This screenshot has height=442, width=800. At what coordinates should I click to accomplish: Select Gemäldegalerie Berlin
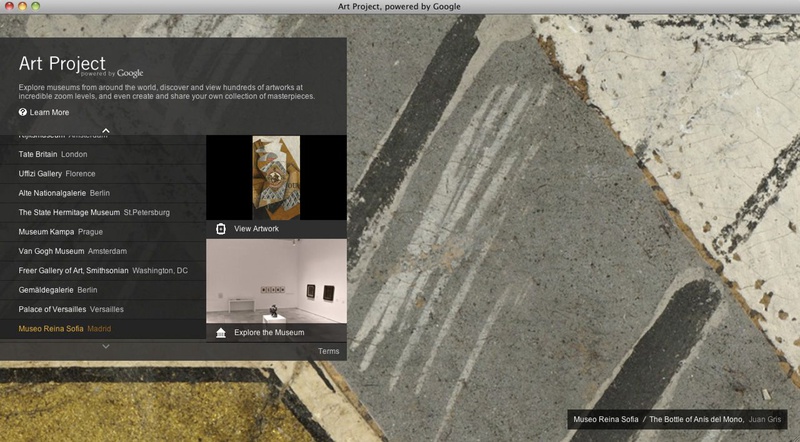103,290
